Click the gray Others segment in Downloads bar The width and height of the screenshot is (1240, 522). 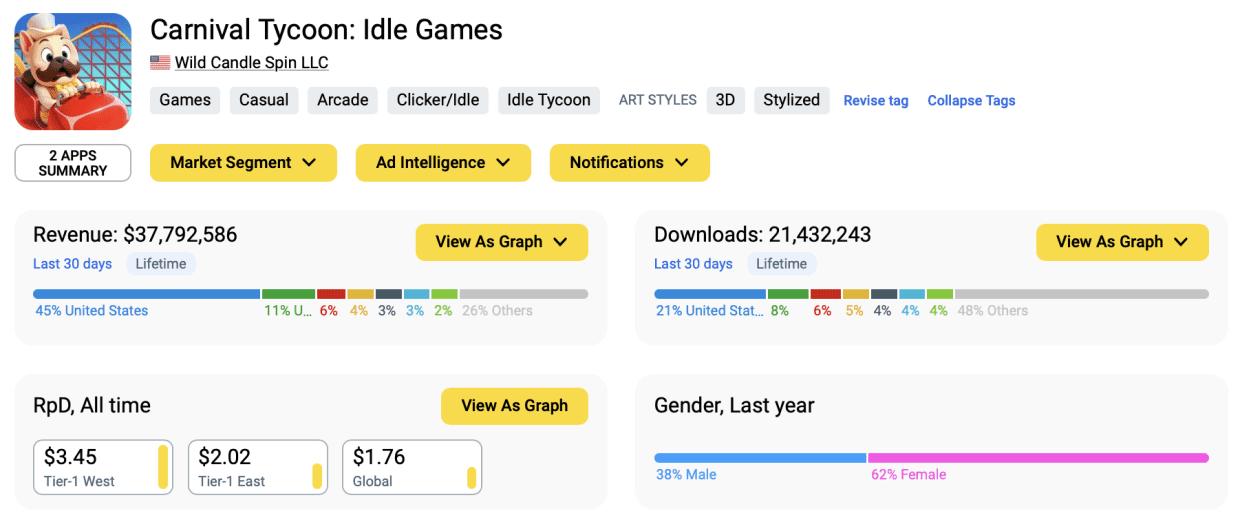(1081, 294)
